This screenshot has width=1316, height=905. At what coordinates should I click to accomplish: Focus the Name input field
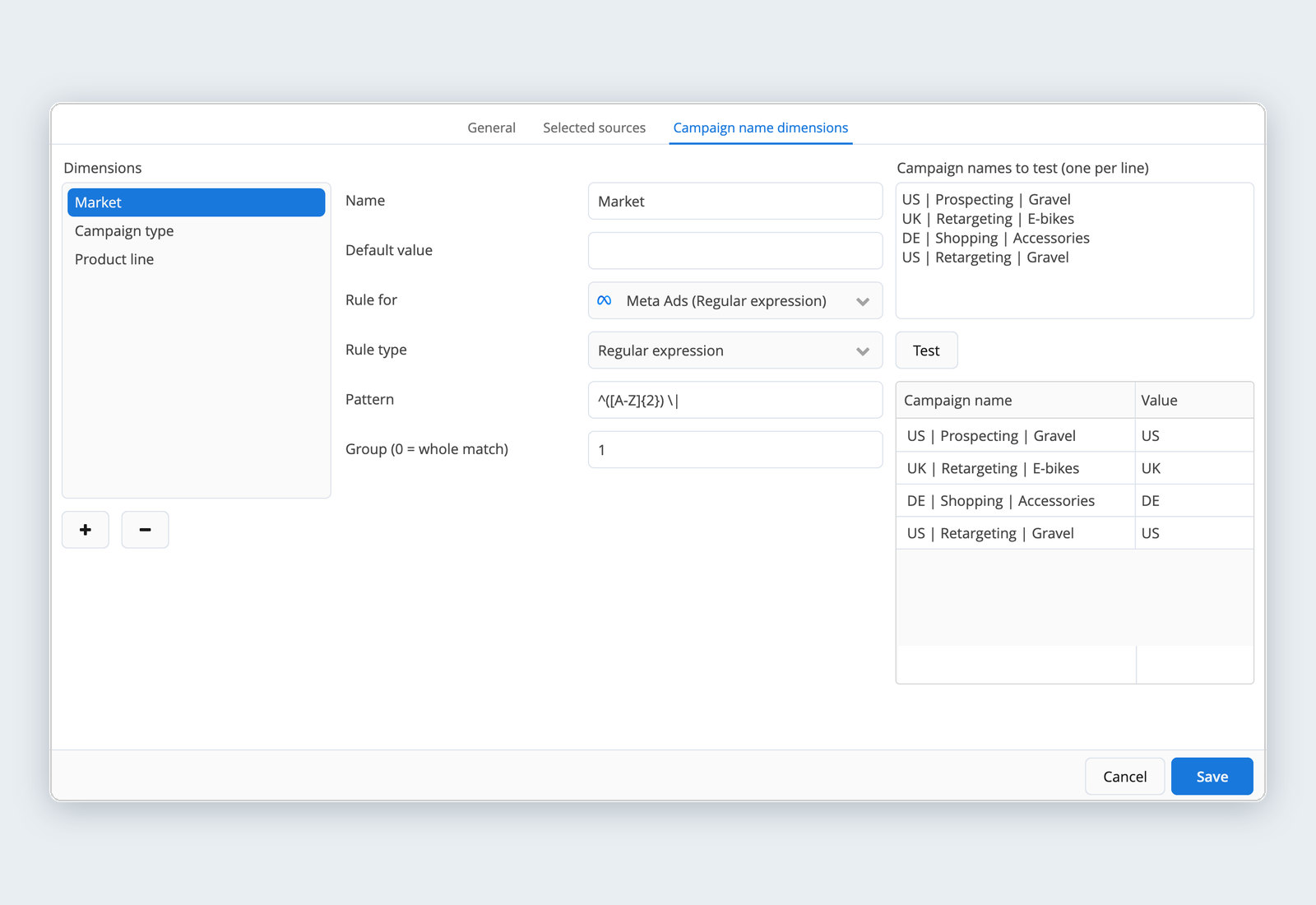coord(735,202)
